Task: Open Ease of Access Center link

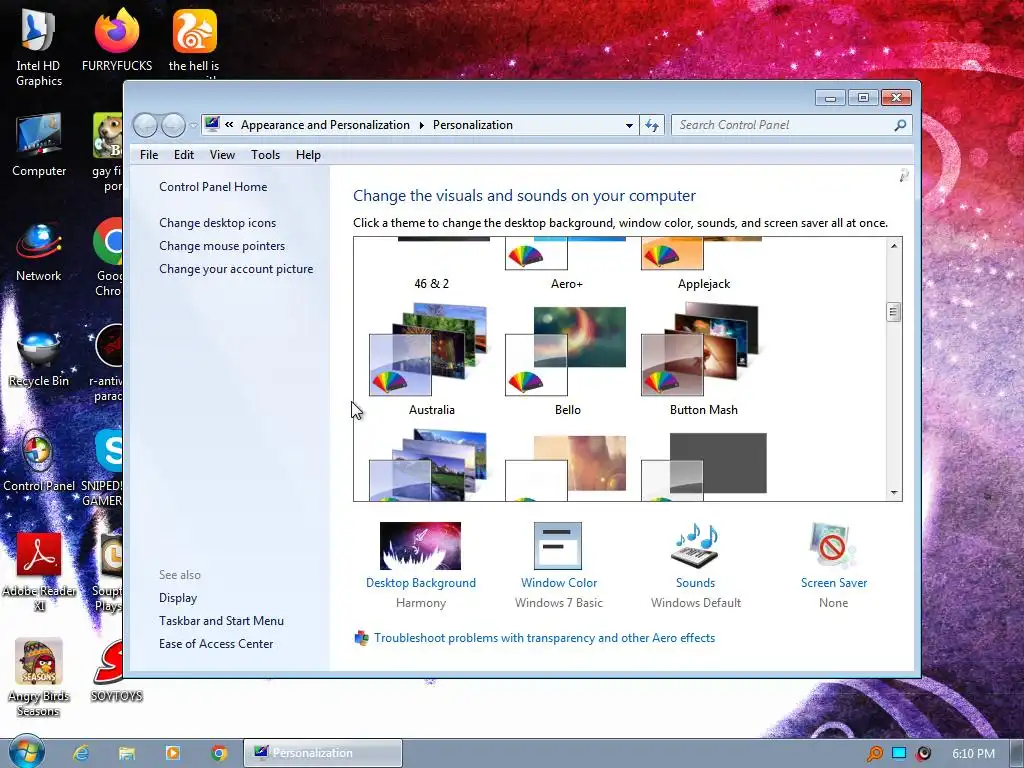Action: coord(216,643)
